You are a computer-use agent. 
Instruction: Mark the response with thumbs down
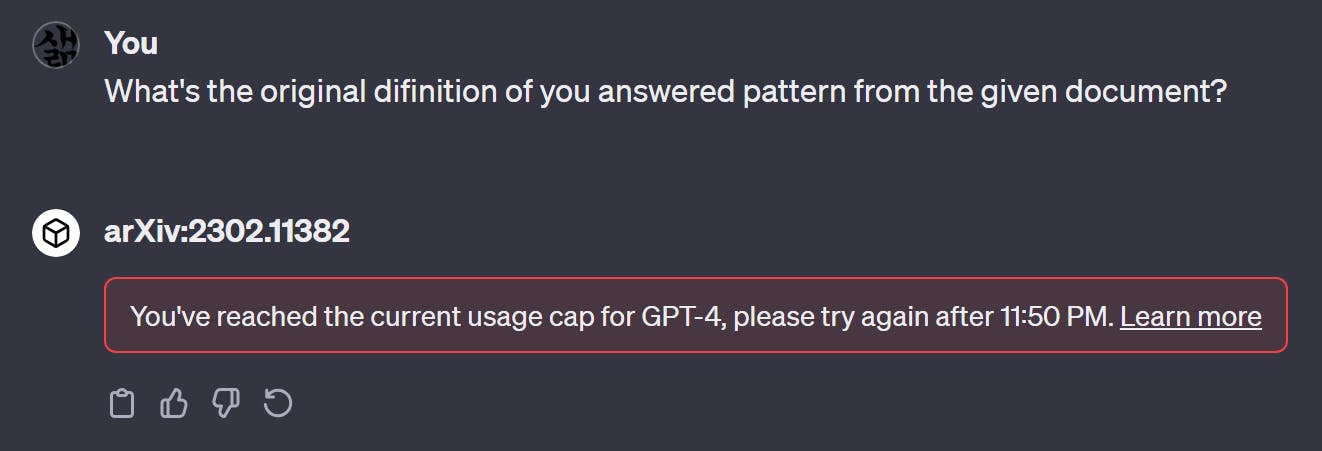226,404
